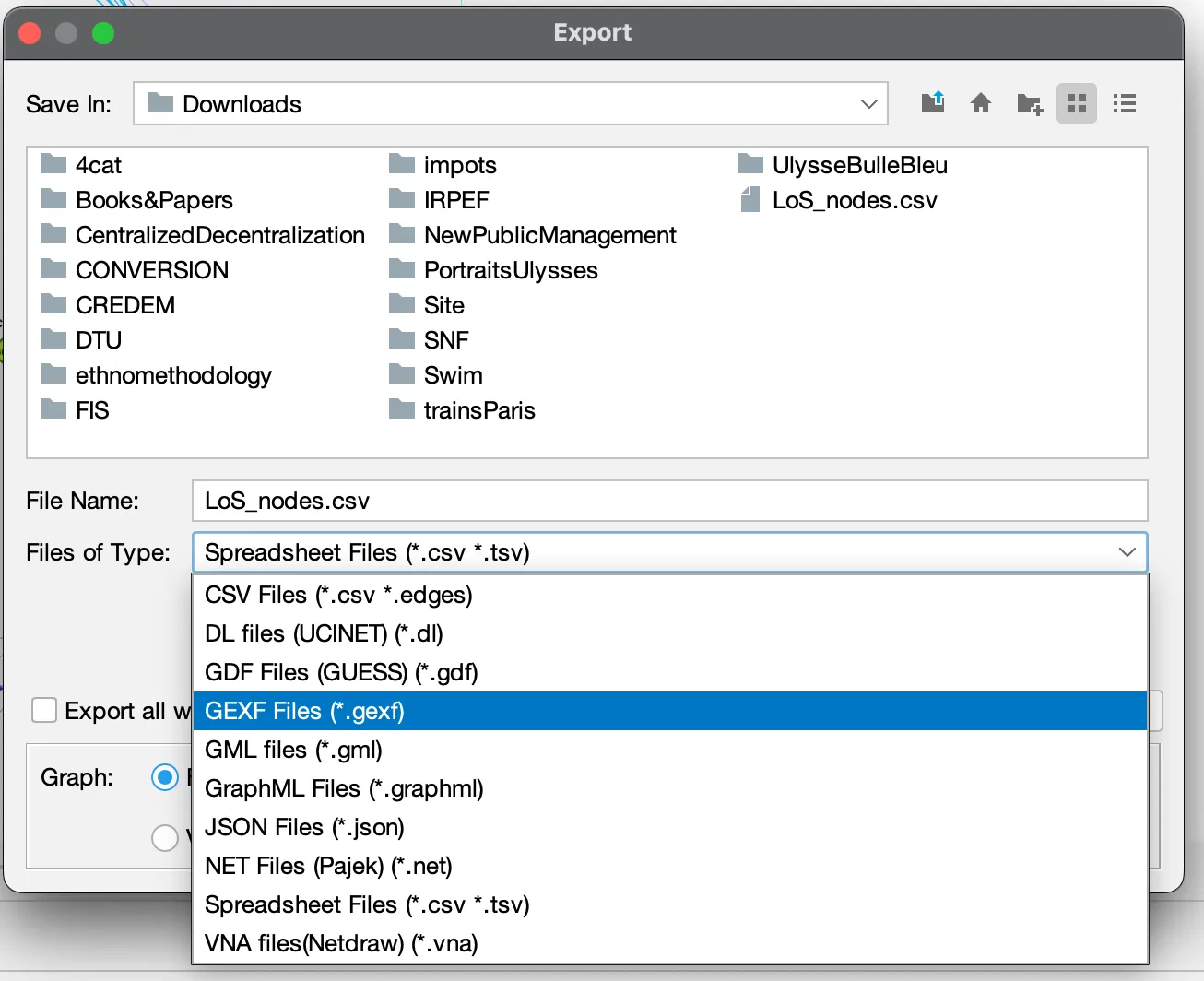Open the UlysseBulleBleu folder
This screenshot has height=981, width=1204.
coord(858,165)
